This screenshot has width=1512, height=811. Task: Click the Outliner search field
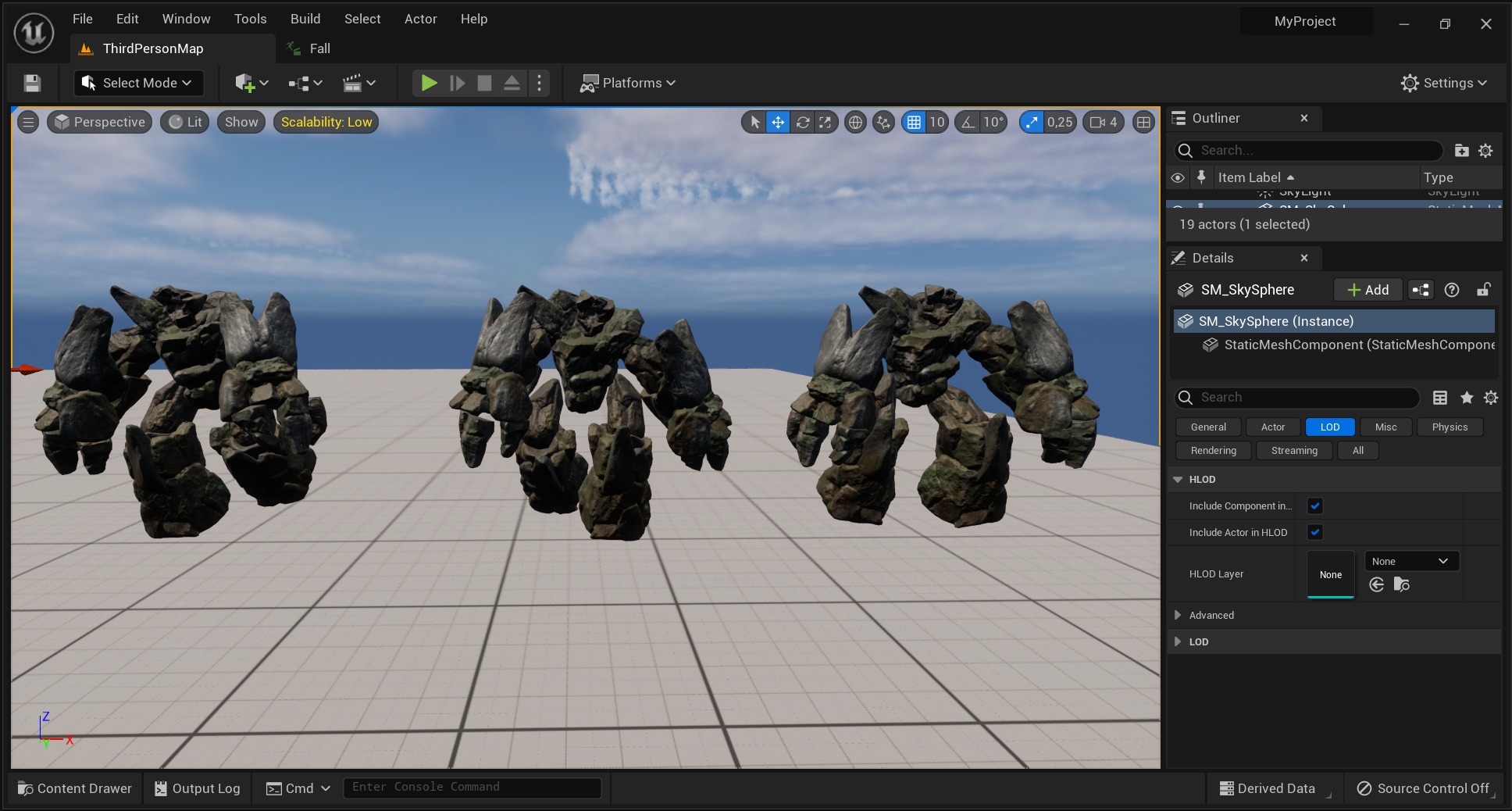click(x=1309, y=150)
